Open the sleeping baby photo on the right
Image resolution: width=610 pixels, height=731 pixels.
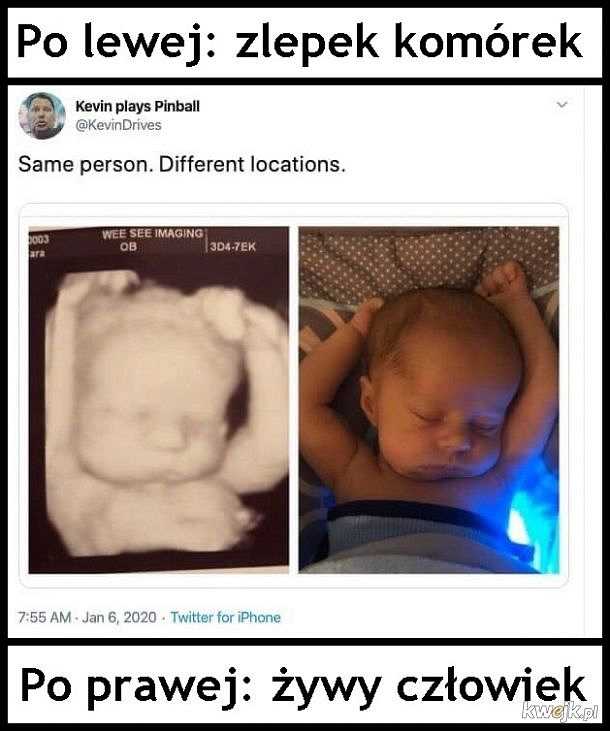click(x=429, y=400)
